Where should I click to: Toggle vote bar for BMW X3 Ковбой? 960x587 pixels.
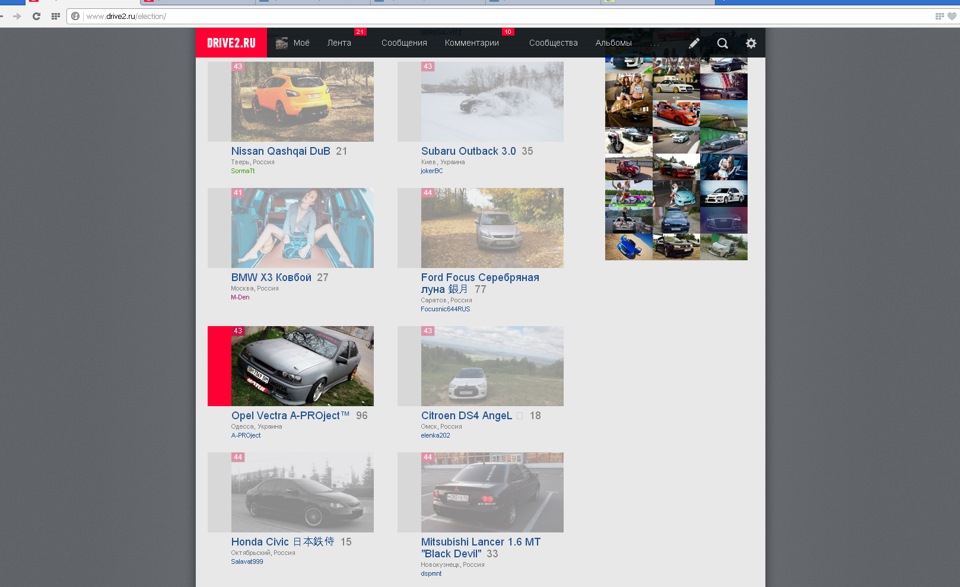coord(219,228)
